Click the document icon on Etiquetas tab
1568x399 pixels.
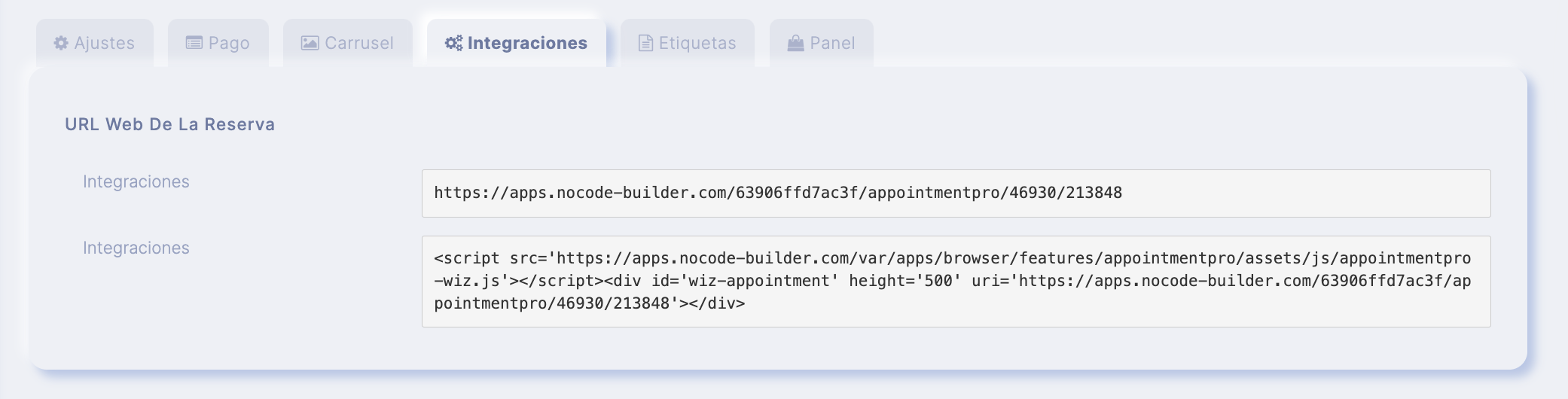pos(645,43)
